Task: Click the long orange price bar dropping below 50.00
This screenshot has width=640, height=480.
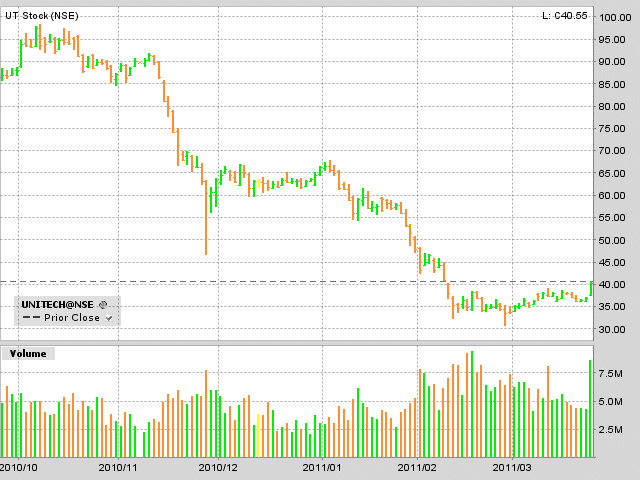Action: coord(206,218)
